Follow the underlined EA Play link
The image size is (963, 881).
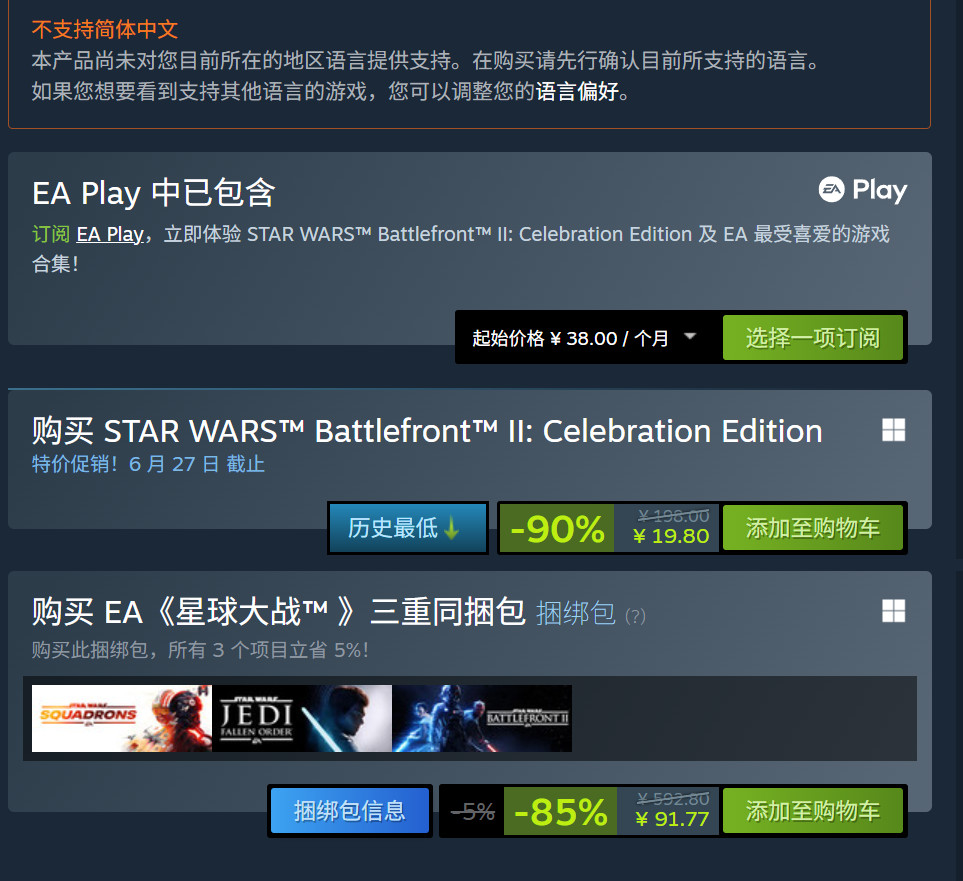pyautogui.click(x=110, y=234)
